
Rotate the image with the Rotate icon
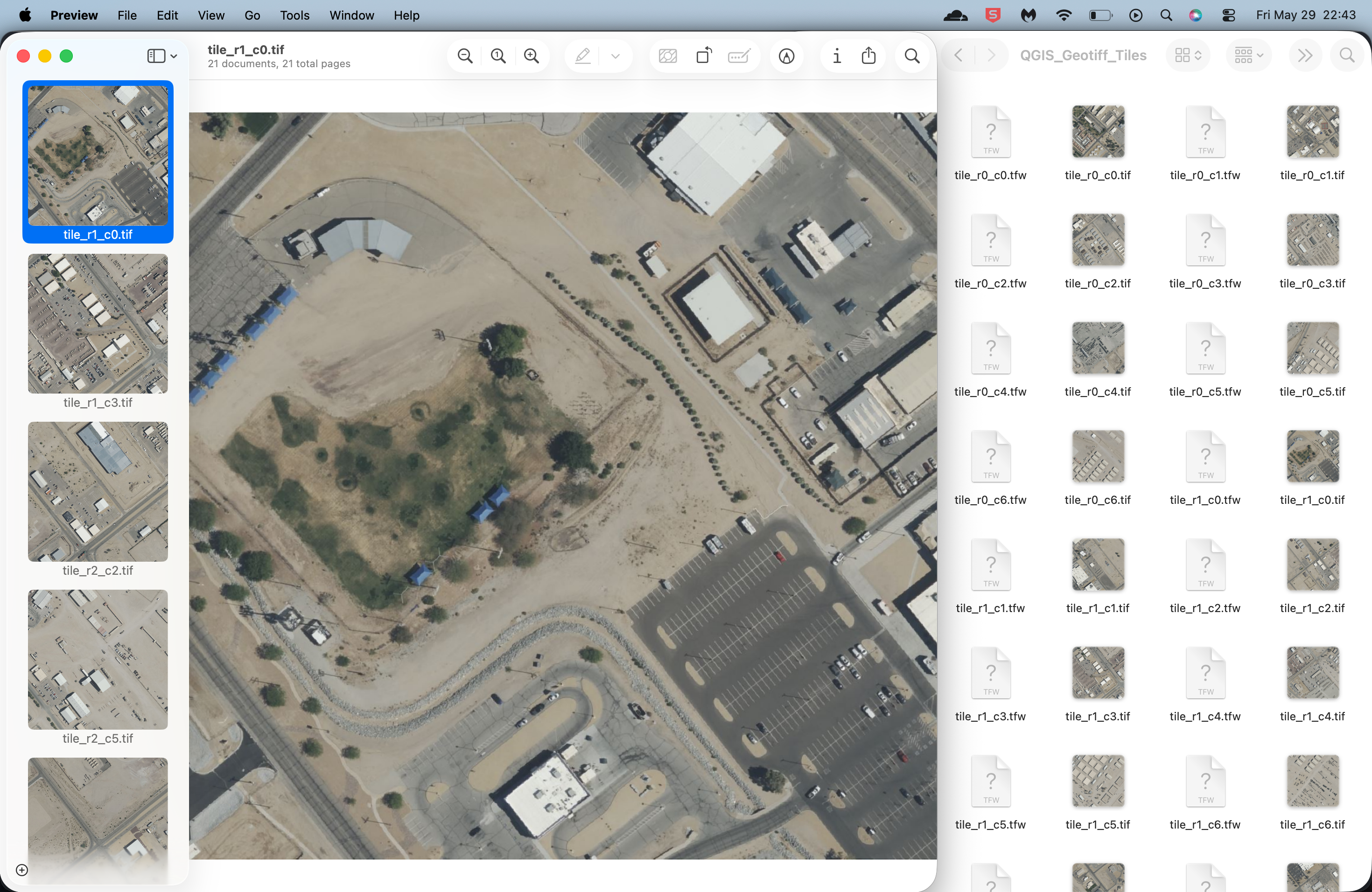704,56
